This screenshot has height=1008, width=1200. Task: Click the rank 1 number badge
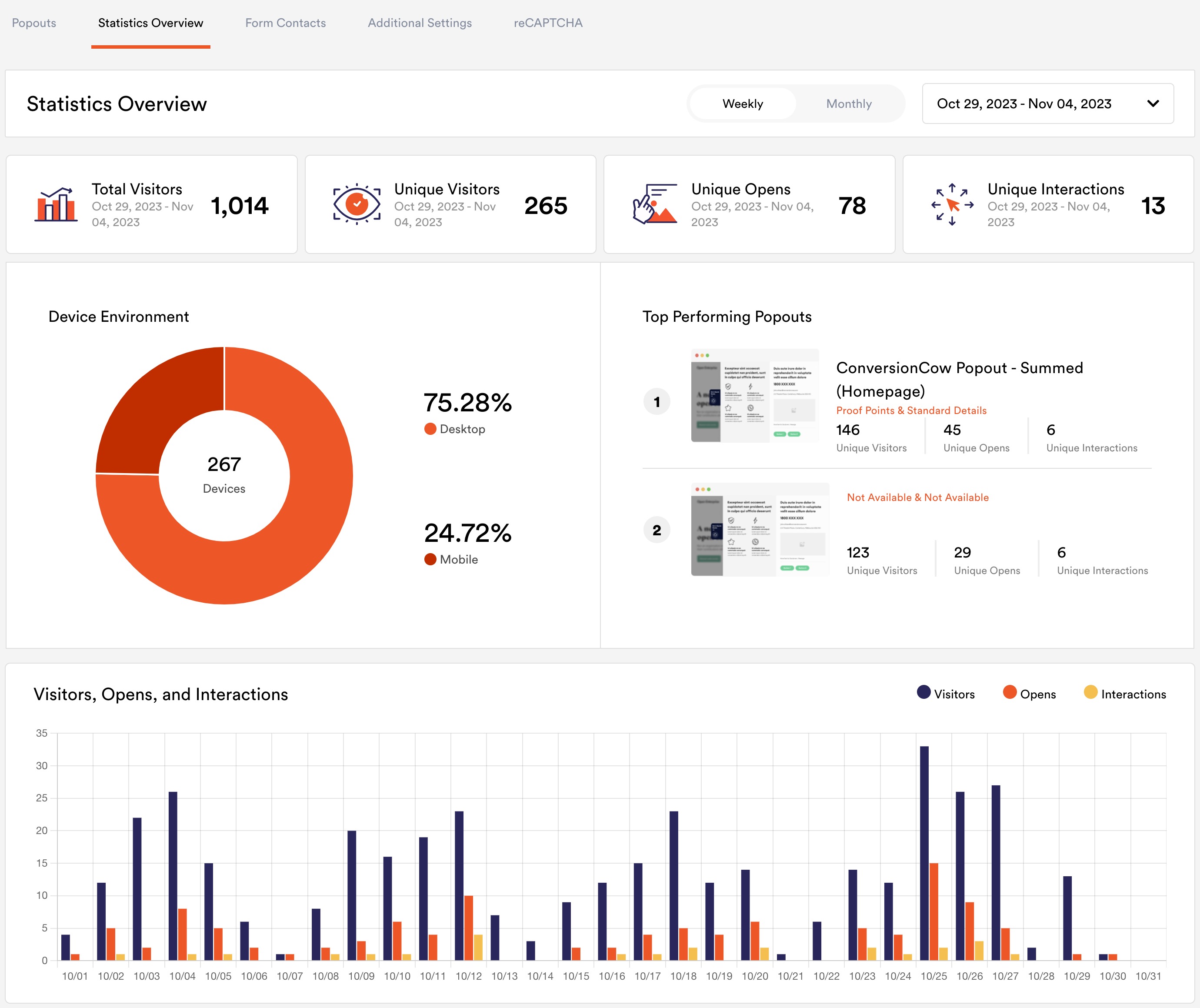coord(657,402)
